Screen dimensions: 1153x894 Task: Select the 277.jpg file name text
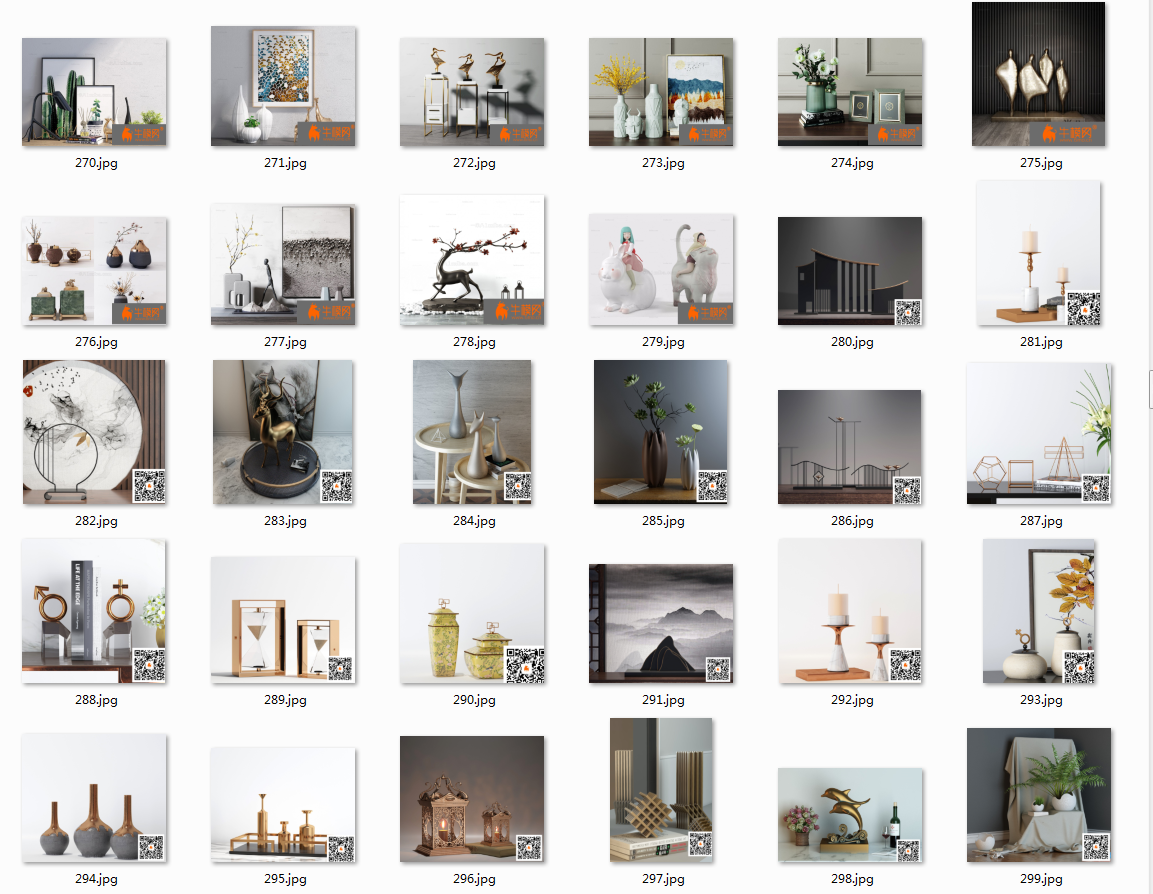pos(285,342)
